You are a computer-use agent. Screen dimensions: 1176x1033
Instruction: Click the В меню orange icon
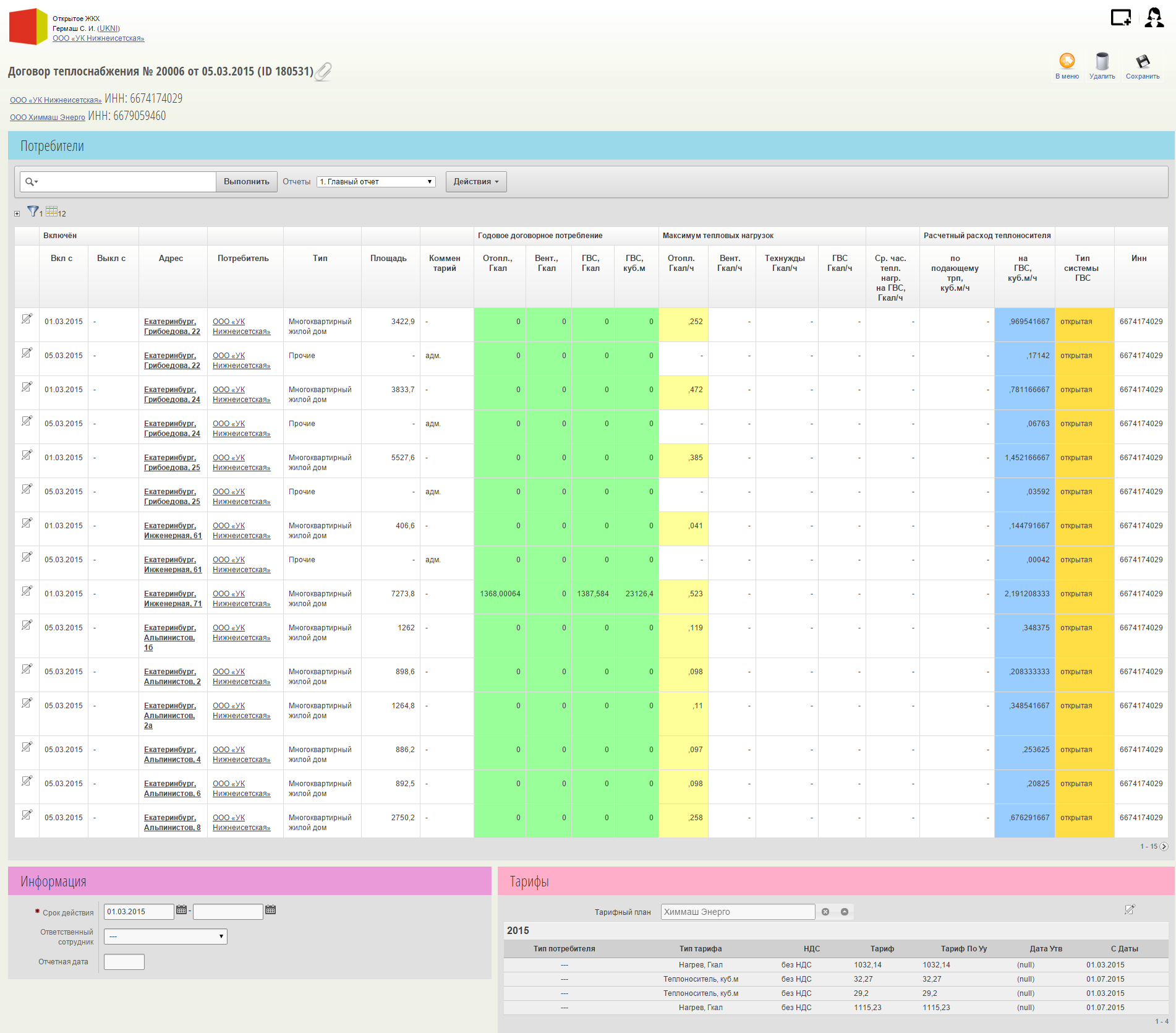click(x=1067, y=61)
